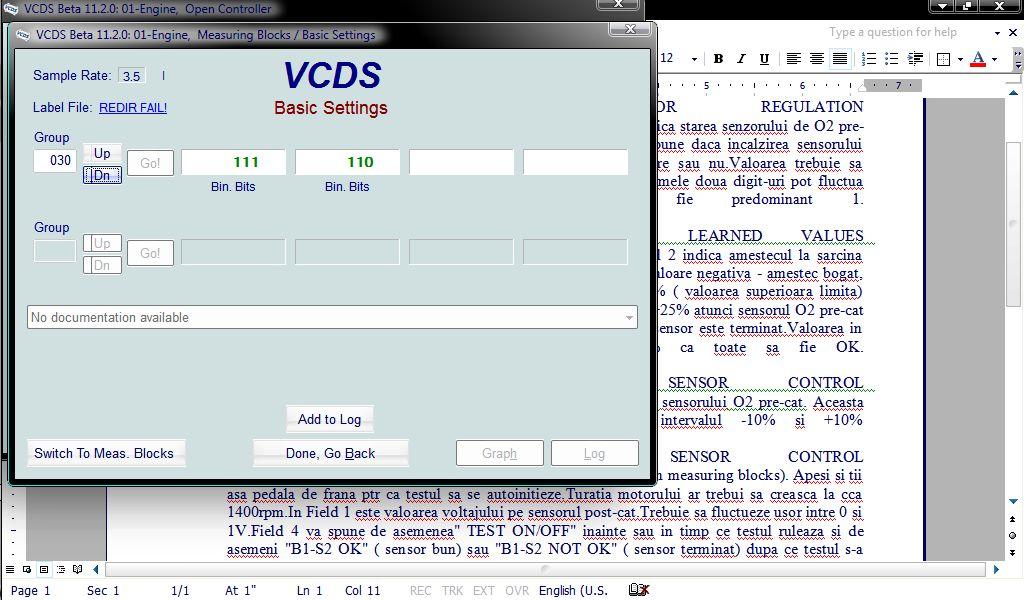This screenshot has height=600, width=1024.
Task: Click the Word scroll right arrow
Action: 997,569
